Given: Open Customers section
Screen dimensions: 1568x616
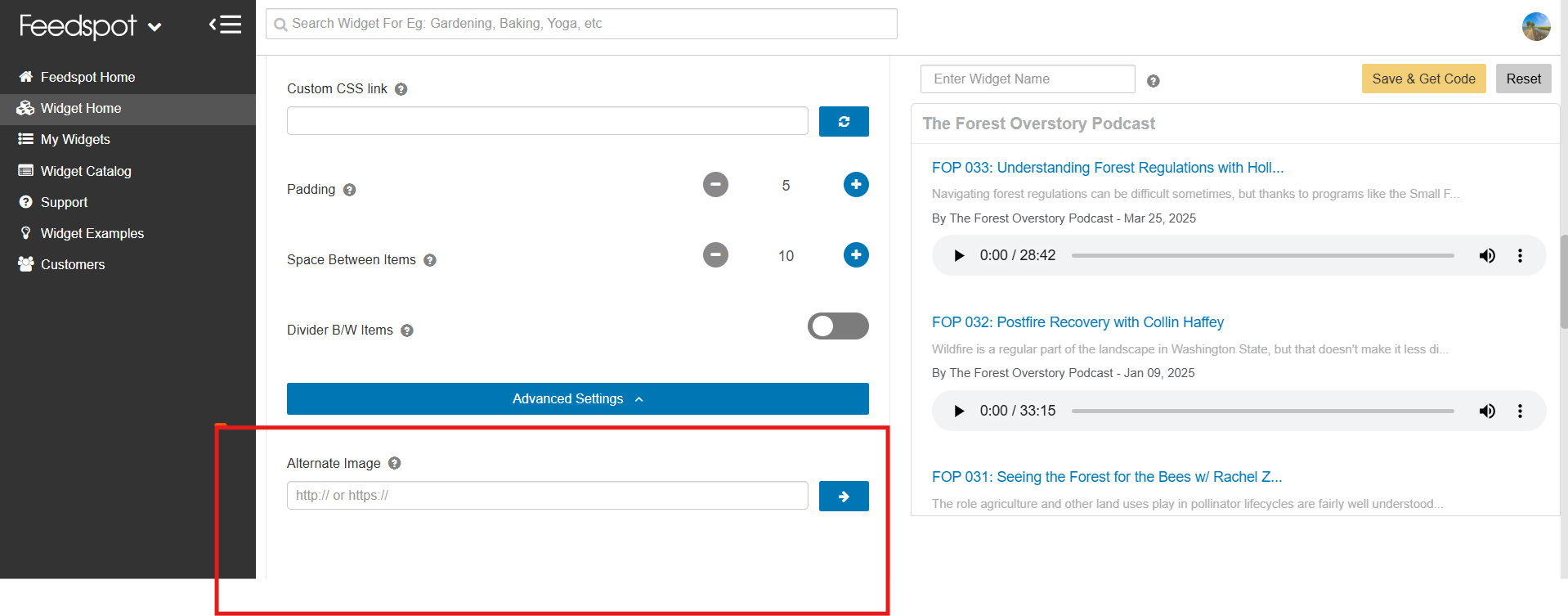Looking at the screenshot, I should 73,264.
